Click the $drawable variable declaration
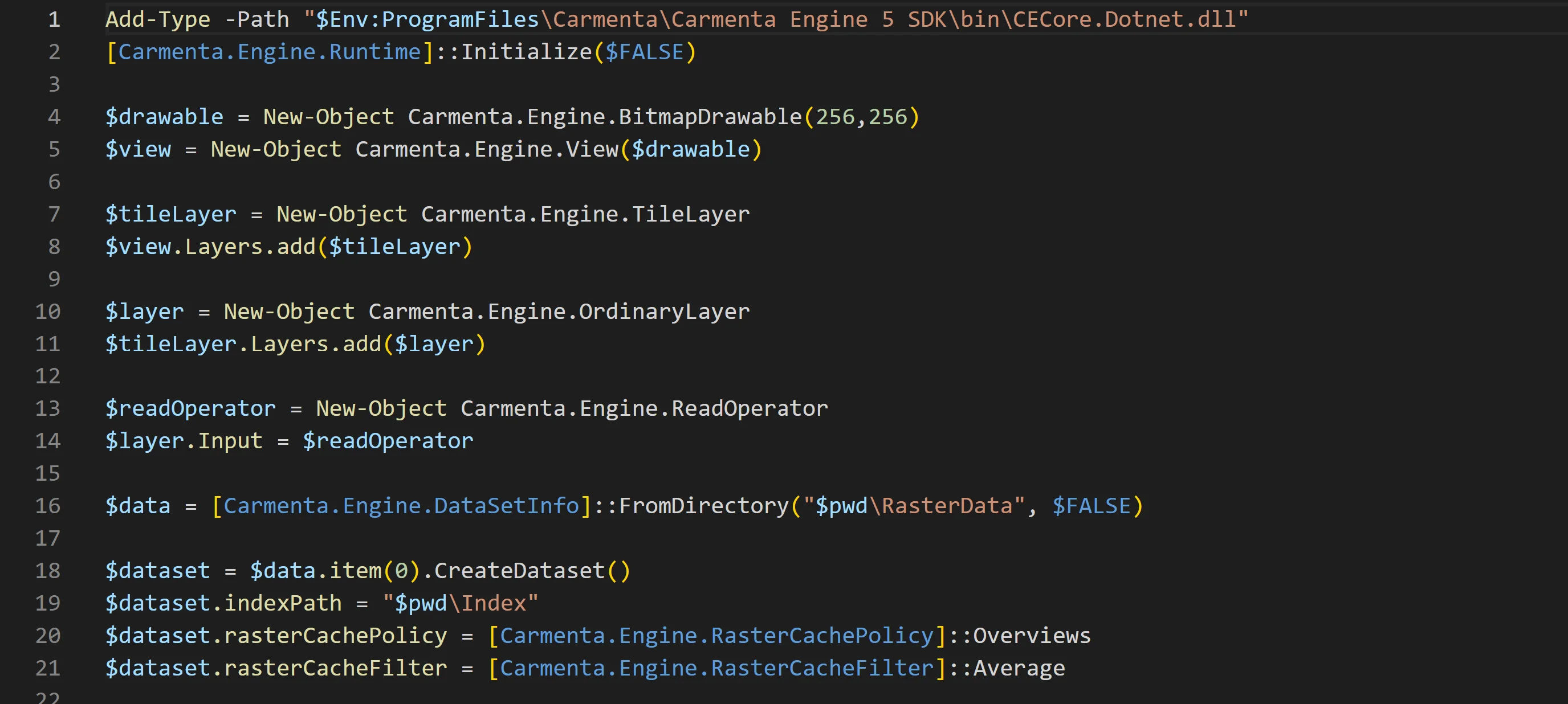The image size is (1568, 704). point(164,117)
